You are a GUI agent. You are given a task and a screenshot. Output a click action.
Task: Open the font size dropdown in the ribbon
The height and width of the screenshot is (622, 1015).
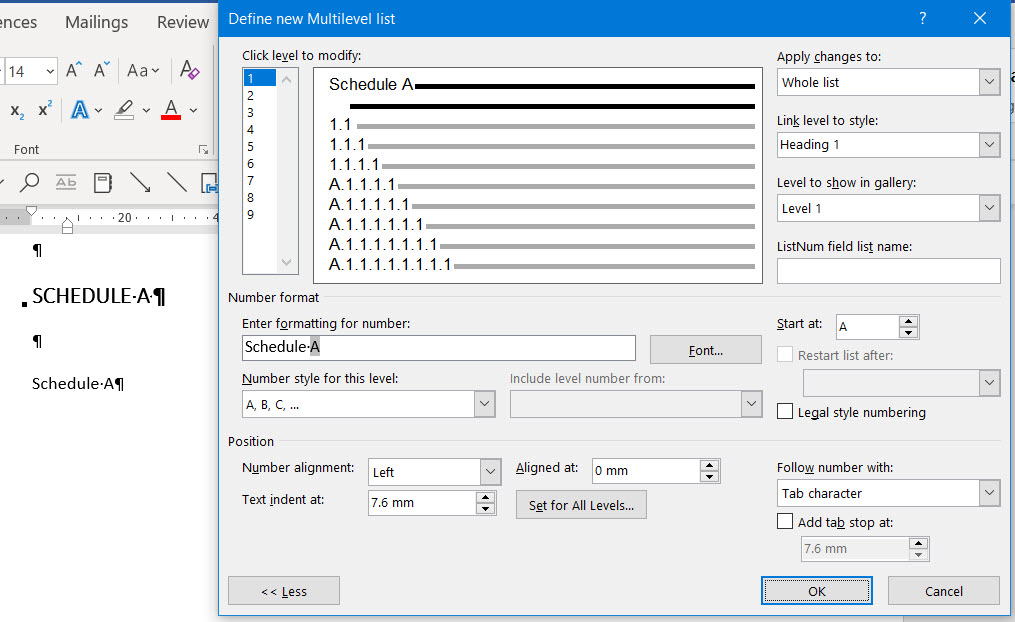(x=50, y=71)
